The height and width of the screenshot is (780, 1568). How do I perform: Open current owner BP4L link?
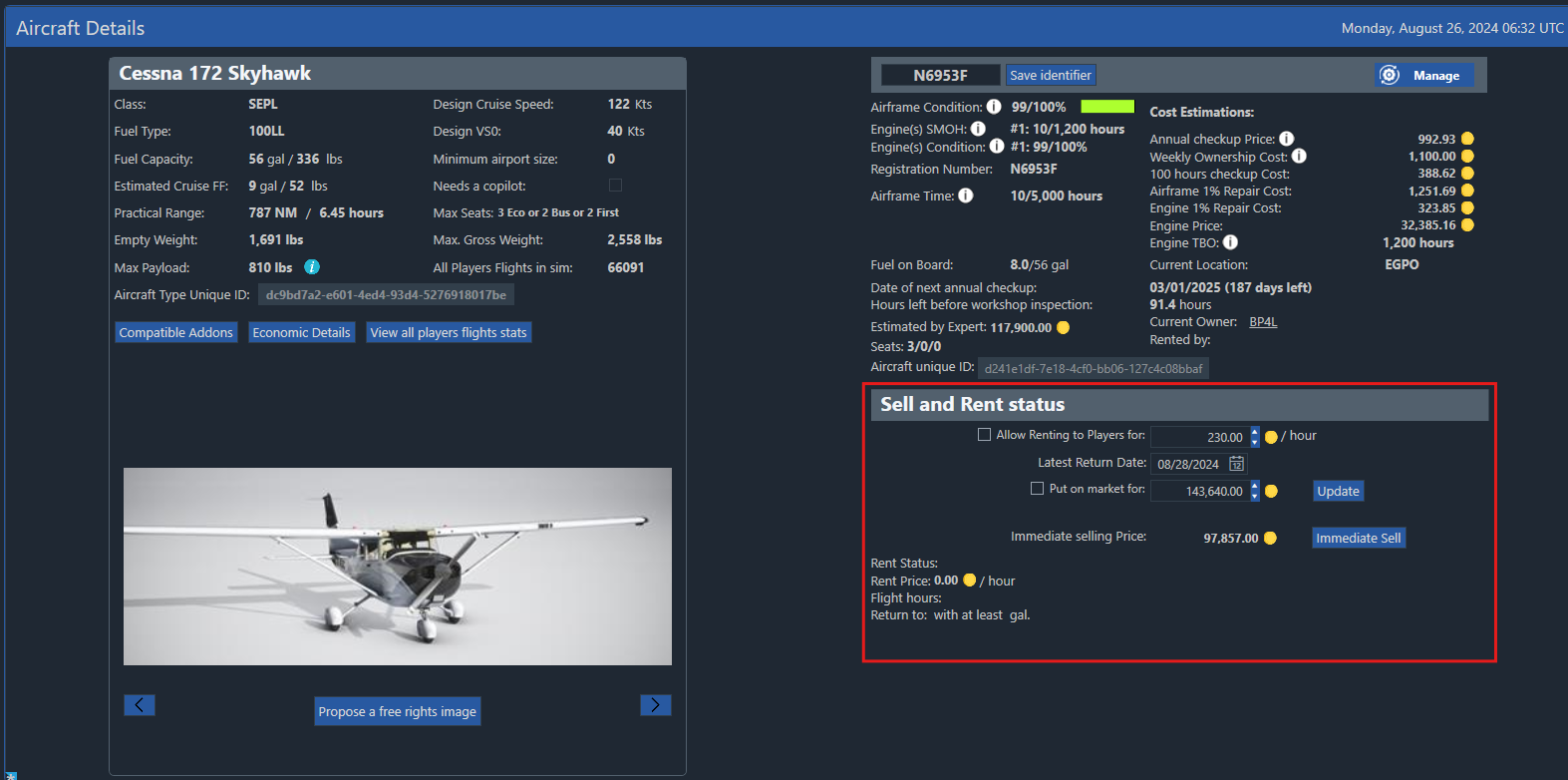[1263, 322]
